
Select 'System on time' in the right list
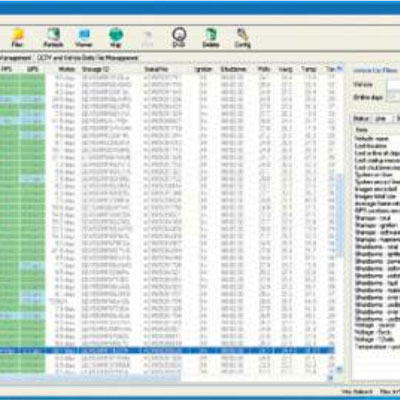[373, 174]
